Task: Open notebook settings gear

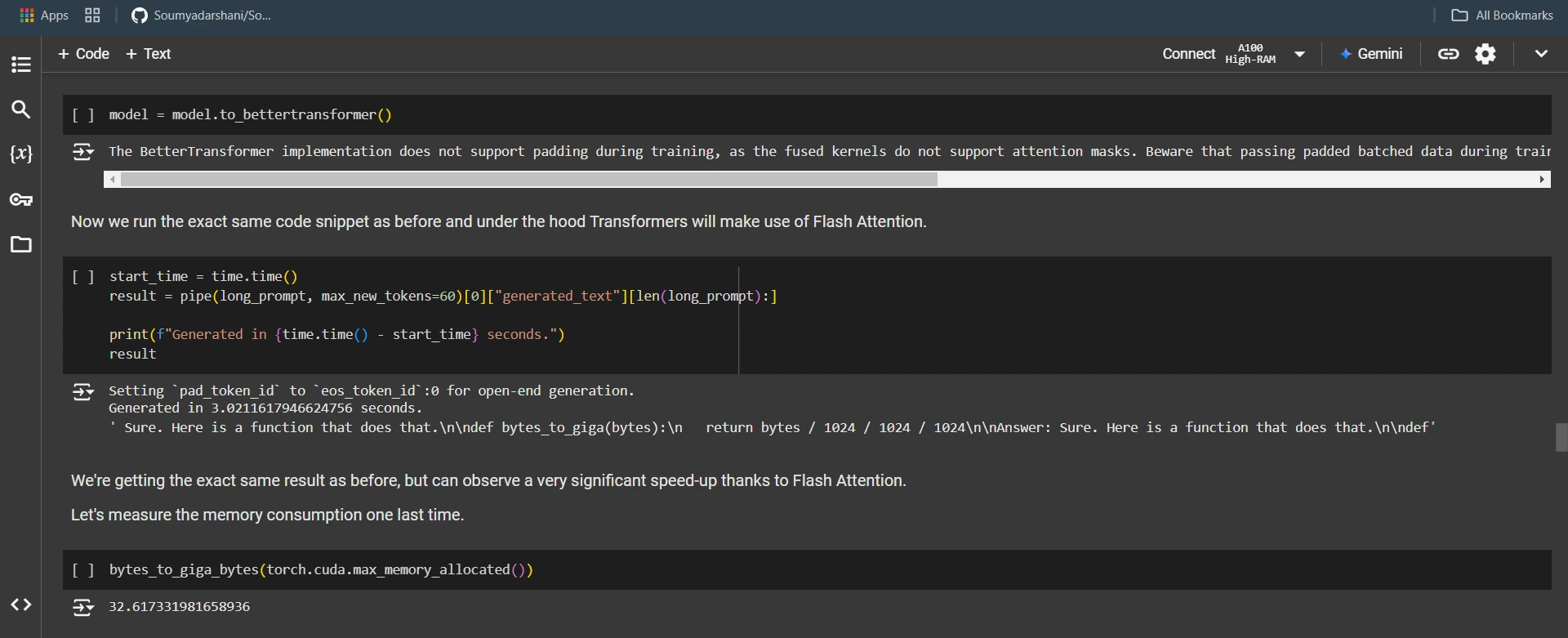Action: [1486, 54]
